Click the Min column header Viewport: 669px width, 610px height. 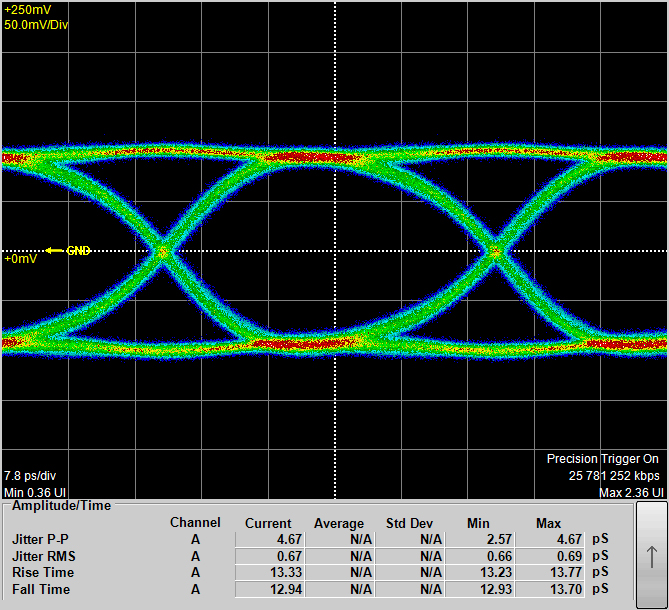click(478, 523)
